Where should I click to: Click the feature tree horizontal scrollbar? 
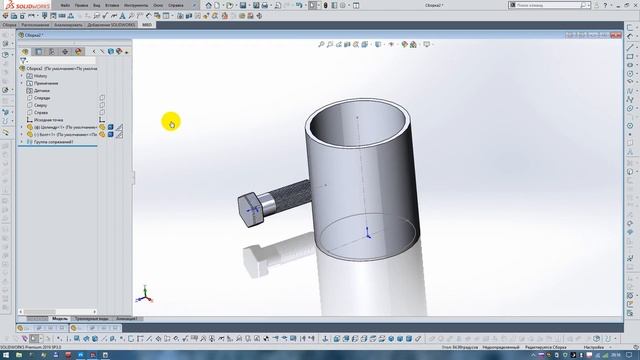[58, 311]
